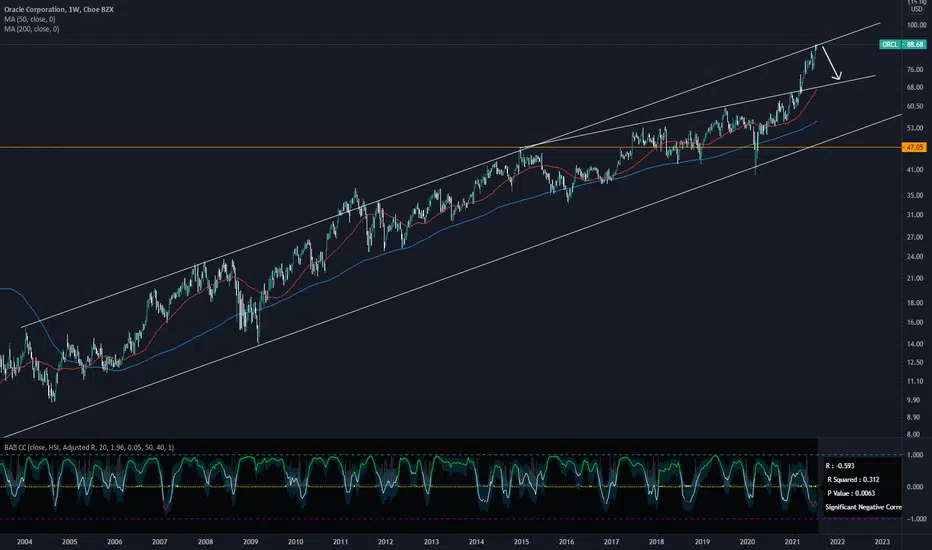Screen dimensions: 932x550
Task: Click the 2014 year on time axis
Action: (x=476, y=542)
